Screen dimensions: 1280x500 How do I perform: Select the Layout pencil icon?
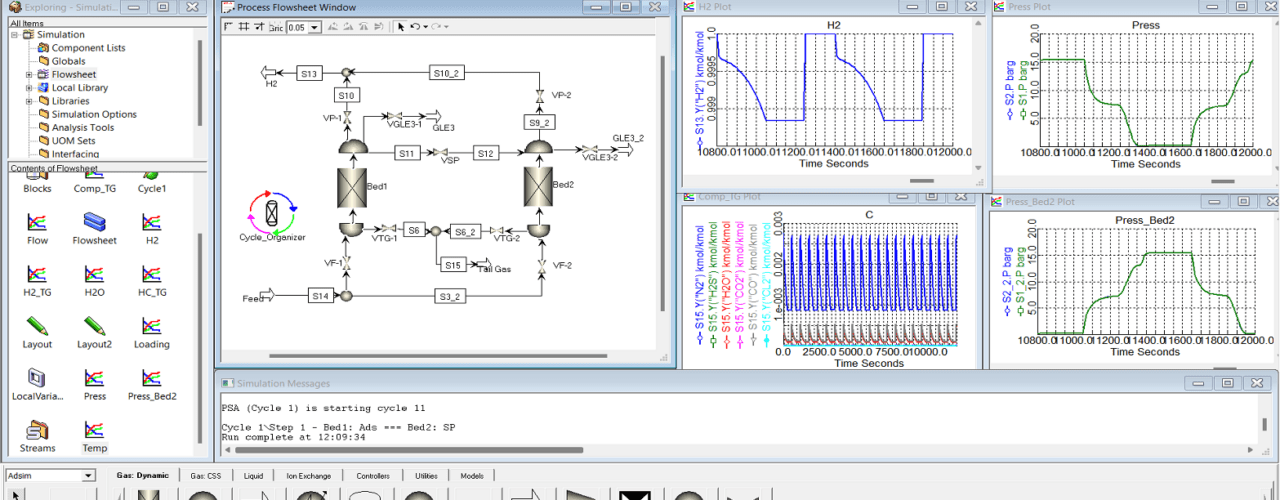click(x=37, y=326)
